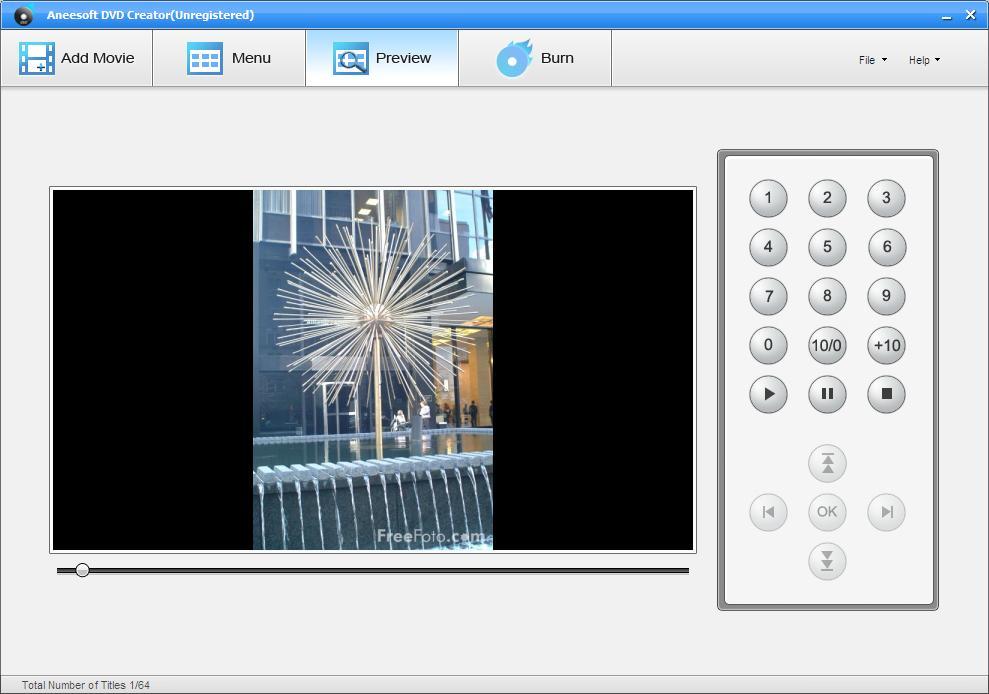Open the Add Movie tab

[x=76, y=58]
